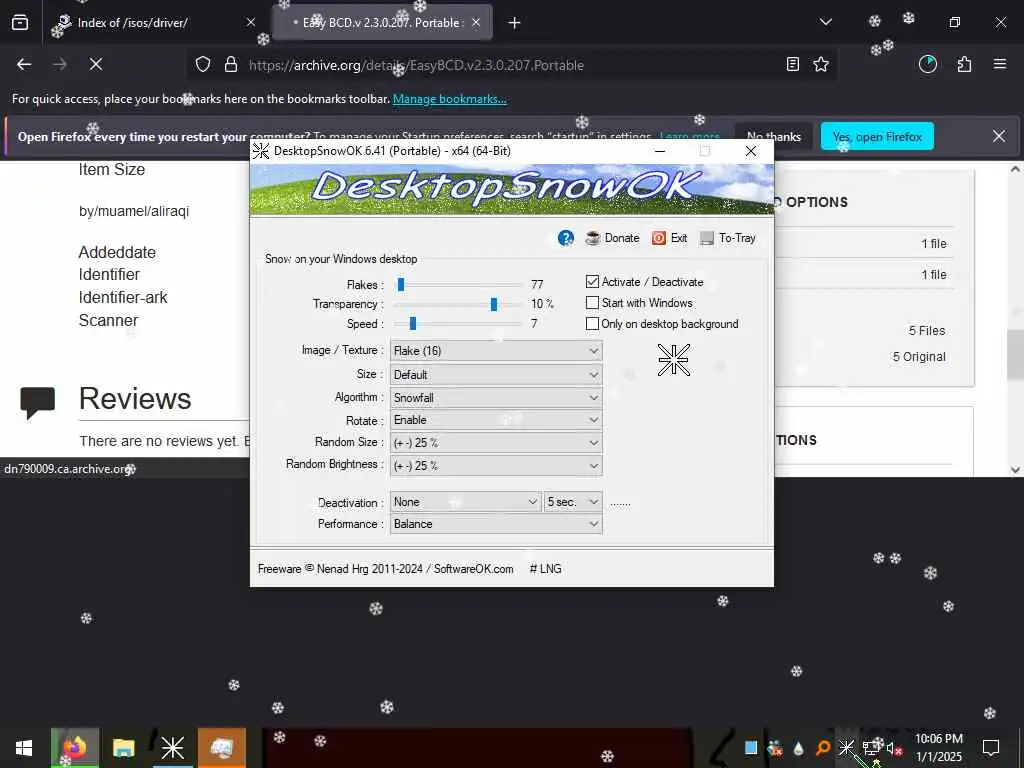The width and height of the screenshot is (1024, 768).
Task: Open the list all tabs chevron
Action: 826,22
